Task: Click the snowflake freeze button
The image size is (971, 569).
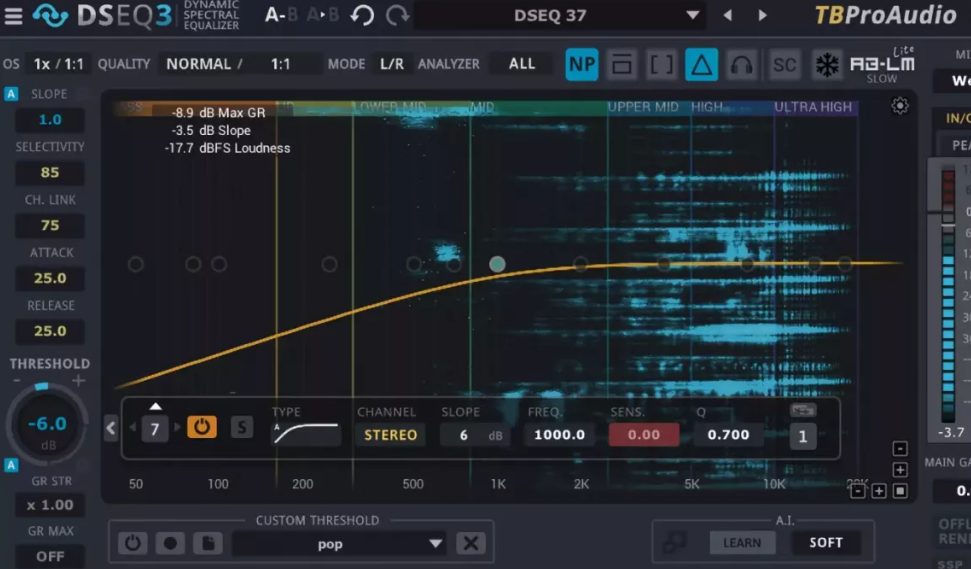Action: [827, 64]
